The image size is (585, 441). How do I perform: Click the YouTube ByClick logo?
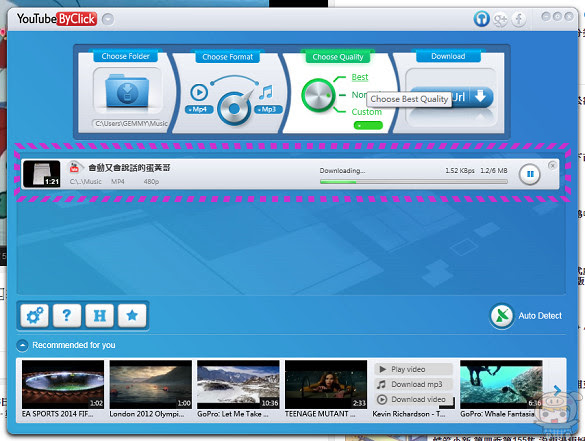57,19
